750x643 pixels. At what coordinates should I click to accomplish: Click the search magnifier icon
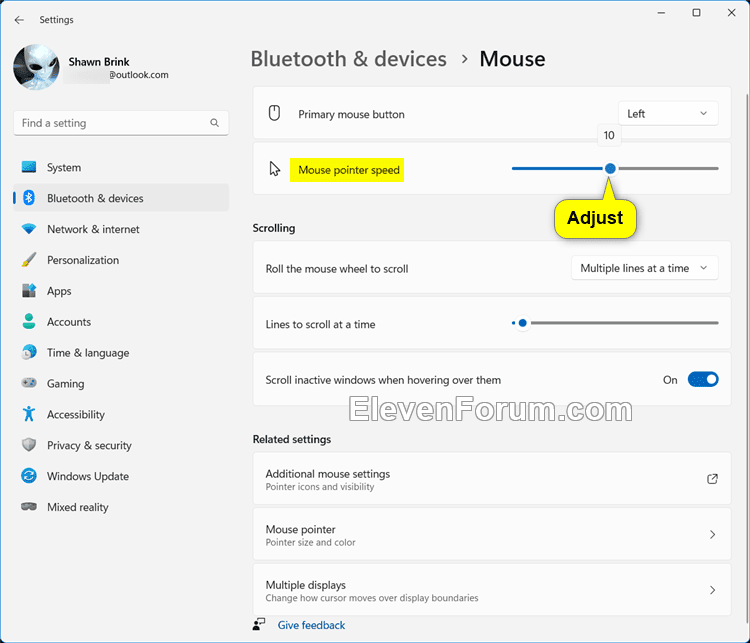[x=215, y=123]
